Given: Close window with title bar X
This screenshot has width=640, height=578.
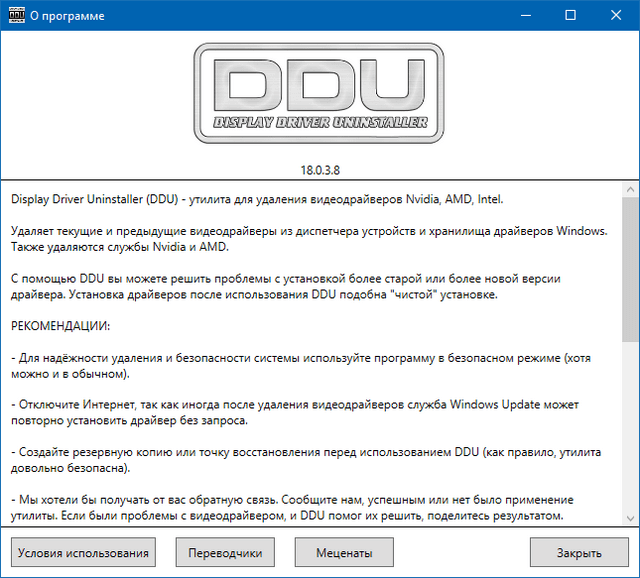Looking at the screenshot, I should 616,16.
